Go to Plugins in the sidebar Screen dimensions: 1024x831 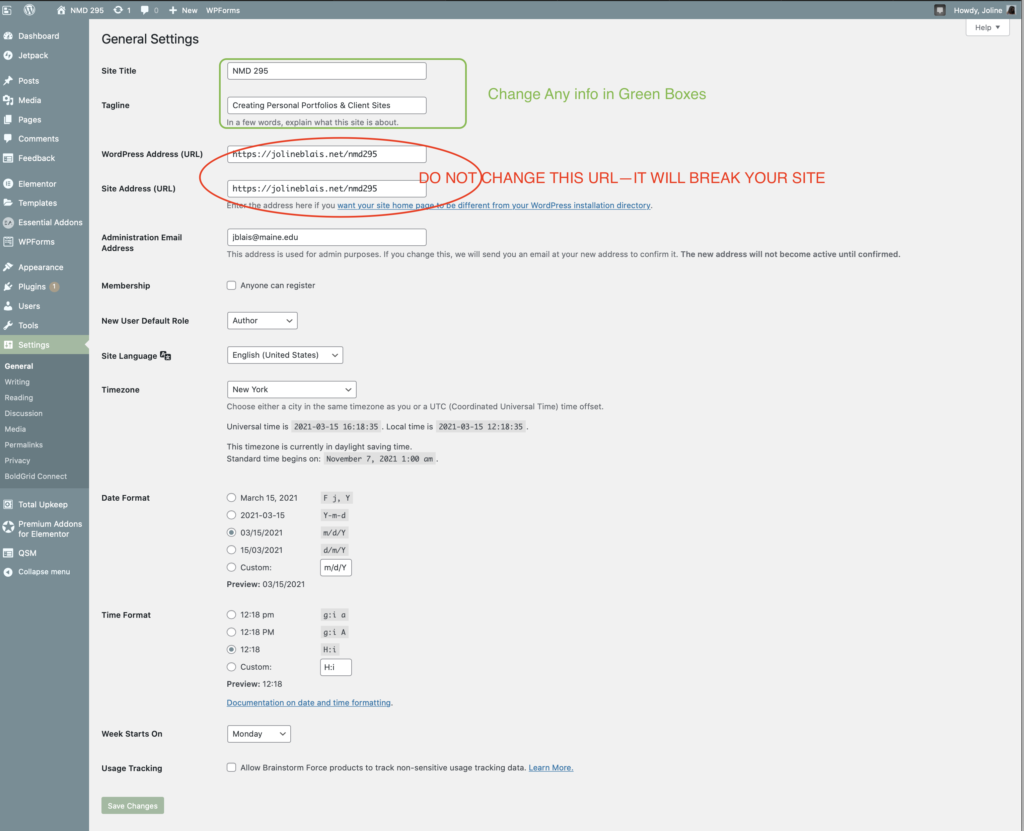32,287
